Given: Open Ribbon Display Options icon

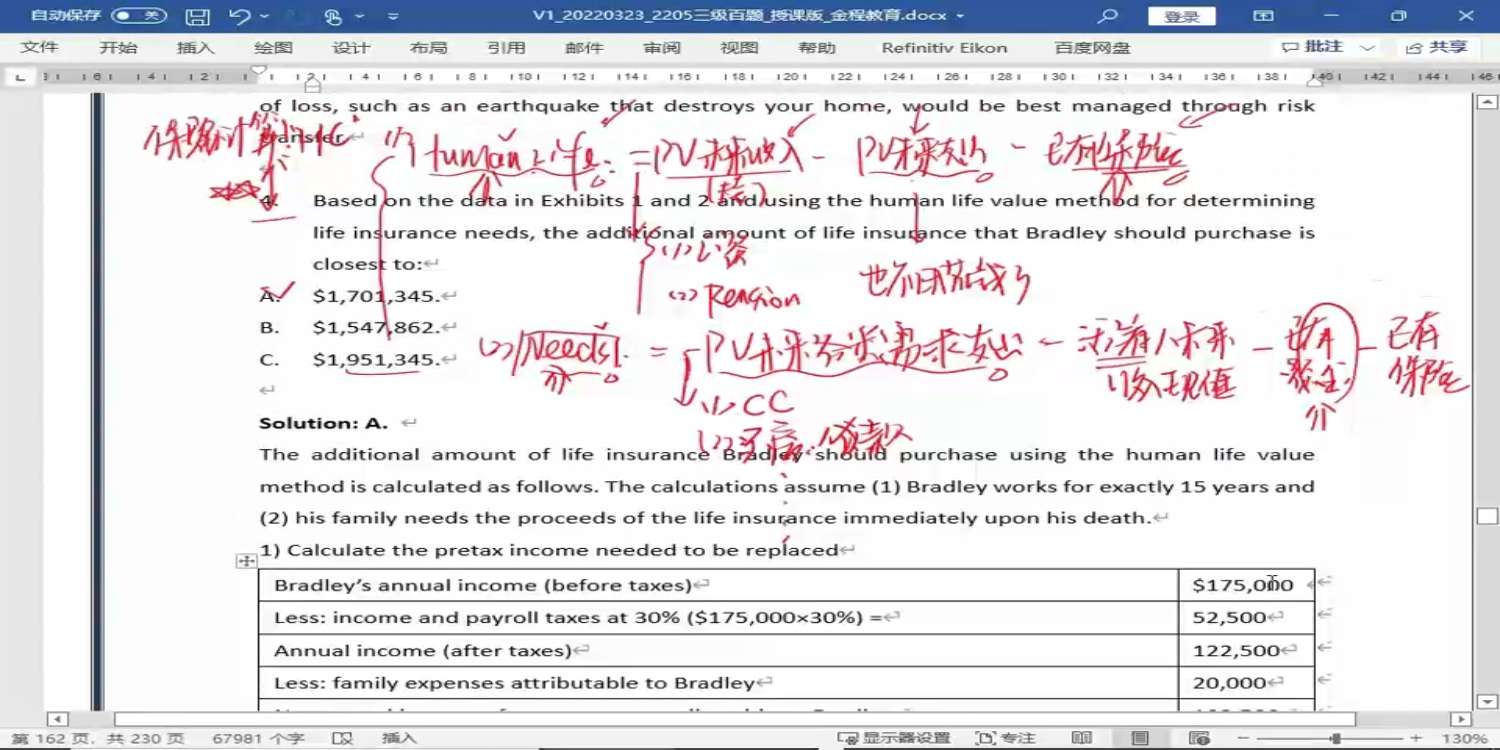Looking at the screenshot, I should click(x=1264, y=16).
